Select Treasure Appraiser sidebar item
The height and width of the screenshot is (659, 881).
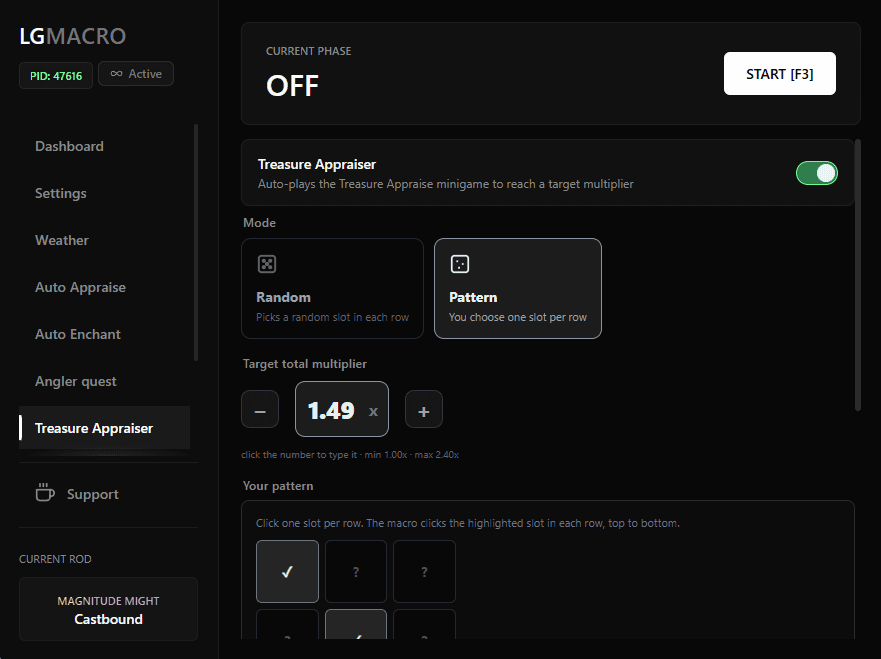pyautogui.click(x=105, y=428)
